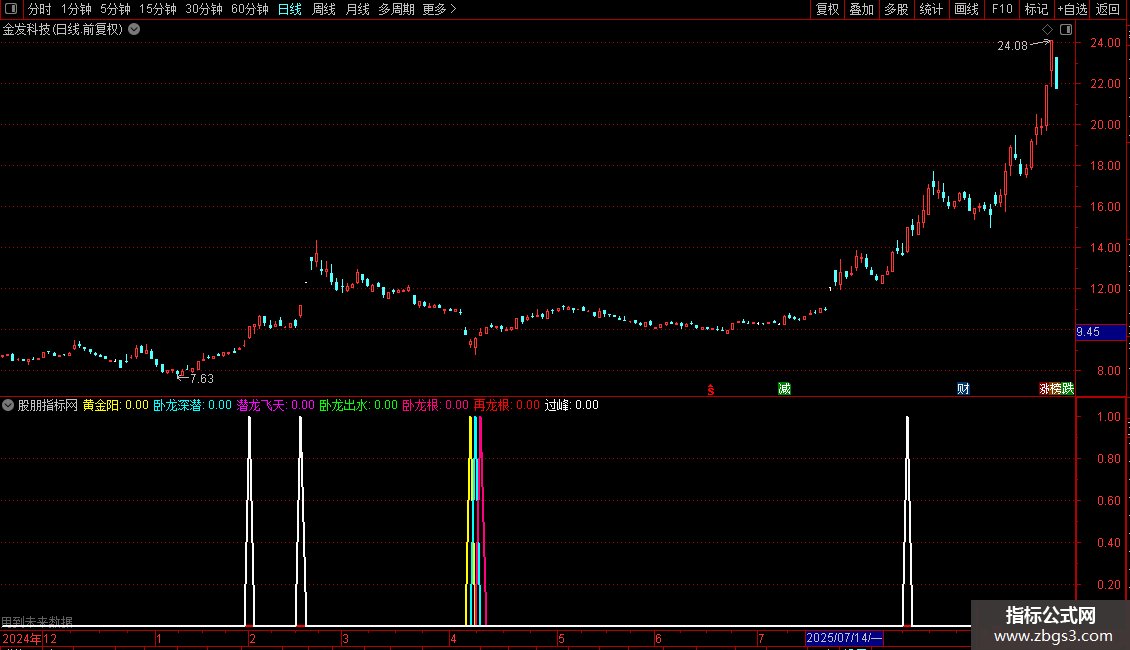Add stock to 自选 watchlist
The image size is (1130, 650).
[1072, 9]
